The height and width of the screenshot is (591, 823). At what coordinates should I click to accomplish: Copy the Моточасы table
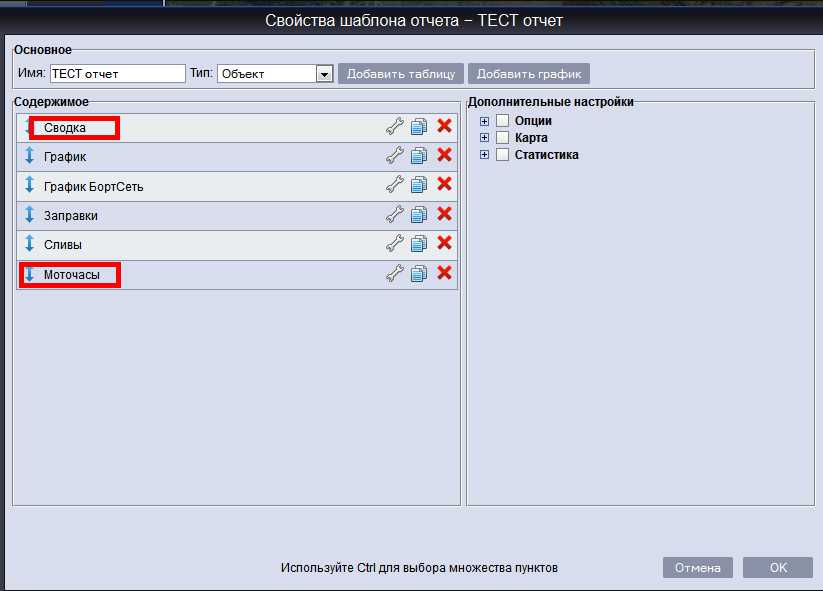pos(419,273)
